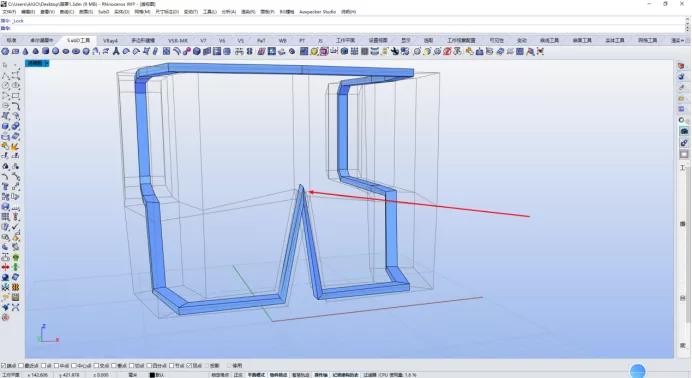
Task: Select the last toolbar icon with red X
Action: tap(540, 52)
